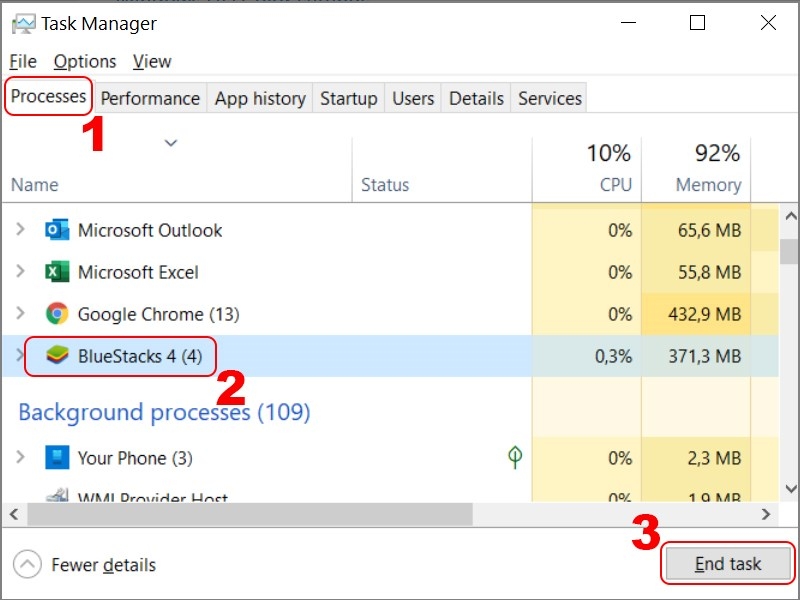Click the horizontal scrollbar left arrow

pyautogui.click(x=14, y=514)
